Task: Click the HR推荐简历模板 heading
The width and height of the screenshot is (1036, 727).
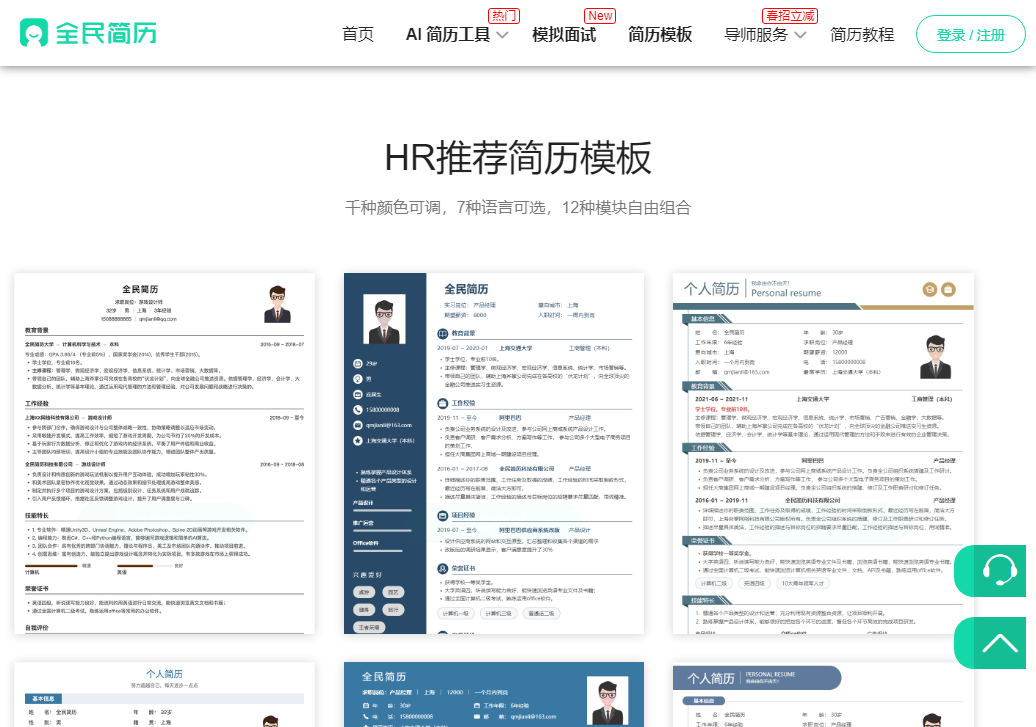Action: click(518, 157)
